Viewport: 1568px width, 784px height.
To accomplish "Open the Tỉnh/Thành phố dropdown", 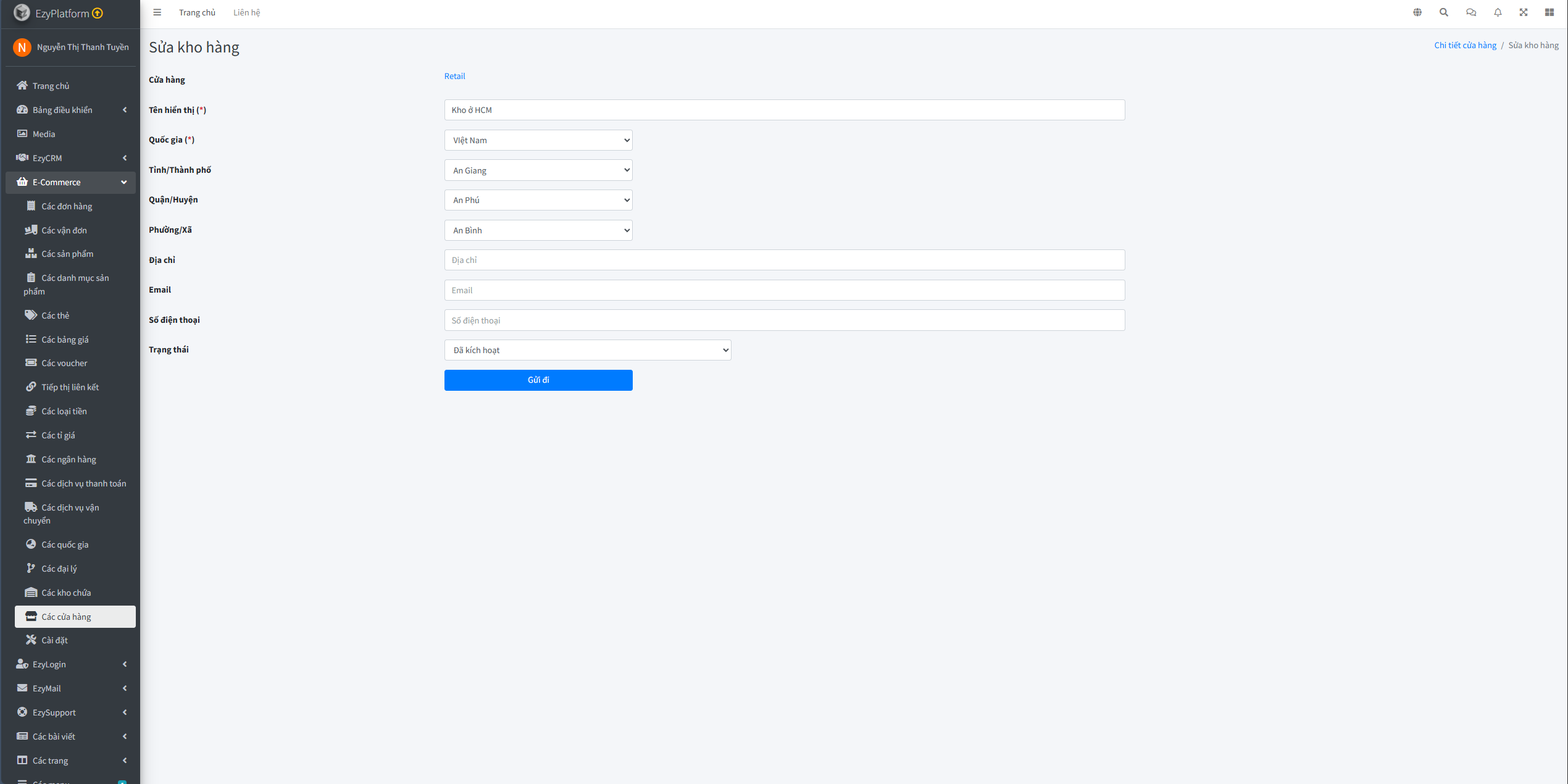I will click(538, 170).
